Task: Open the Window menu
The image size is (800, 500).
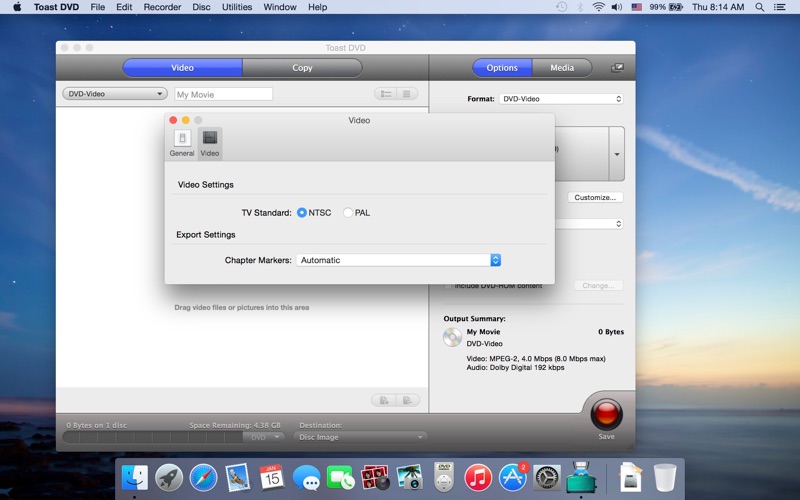Action: (x=280, y=7)
